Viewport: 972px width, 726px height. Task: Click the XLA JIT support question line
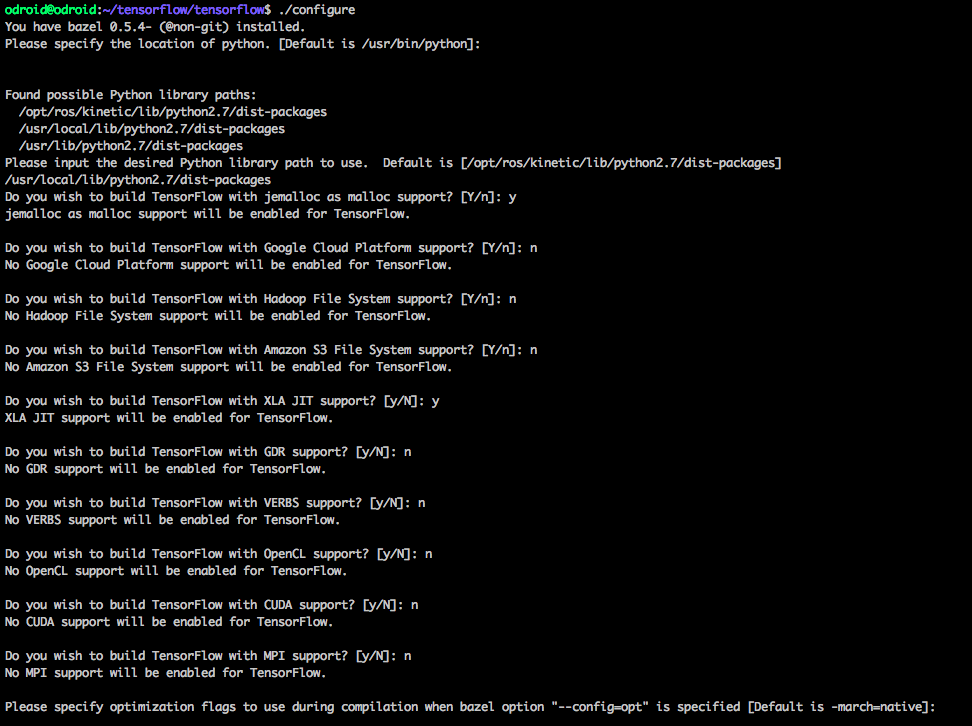pos(222,401)
